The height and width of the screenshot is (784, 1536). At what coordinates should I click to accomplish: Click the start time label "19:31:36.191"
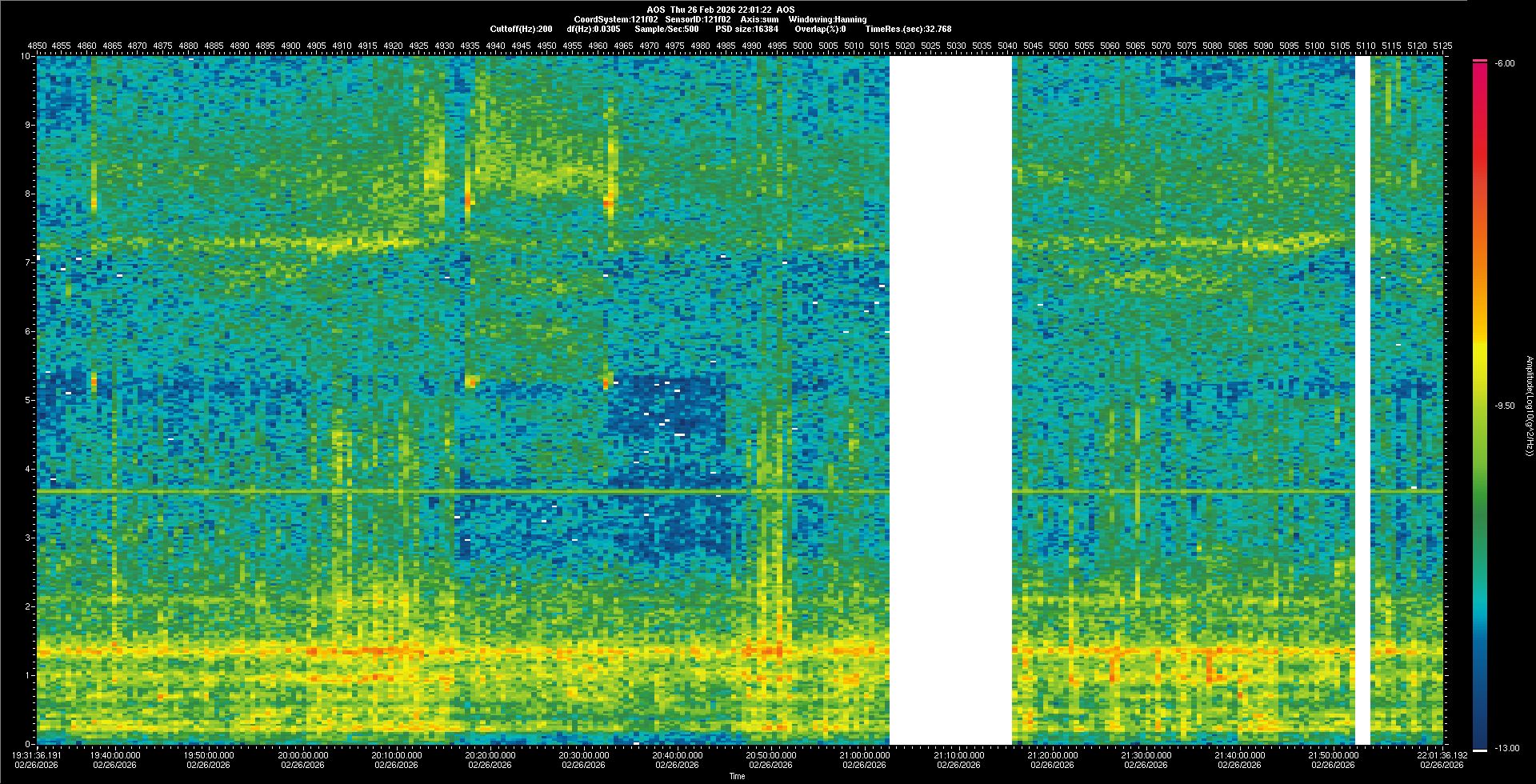pyautogui.click(x=37, y=754)
